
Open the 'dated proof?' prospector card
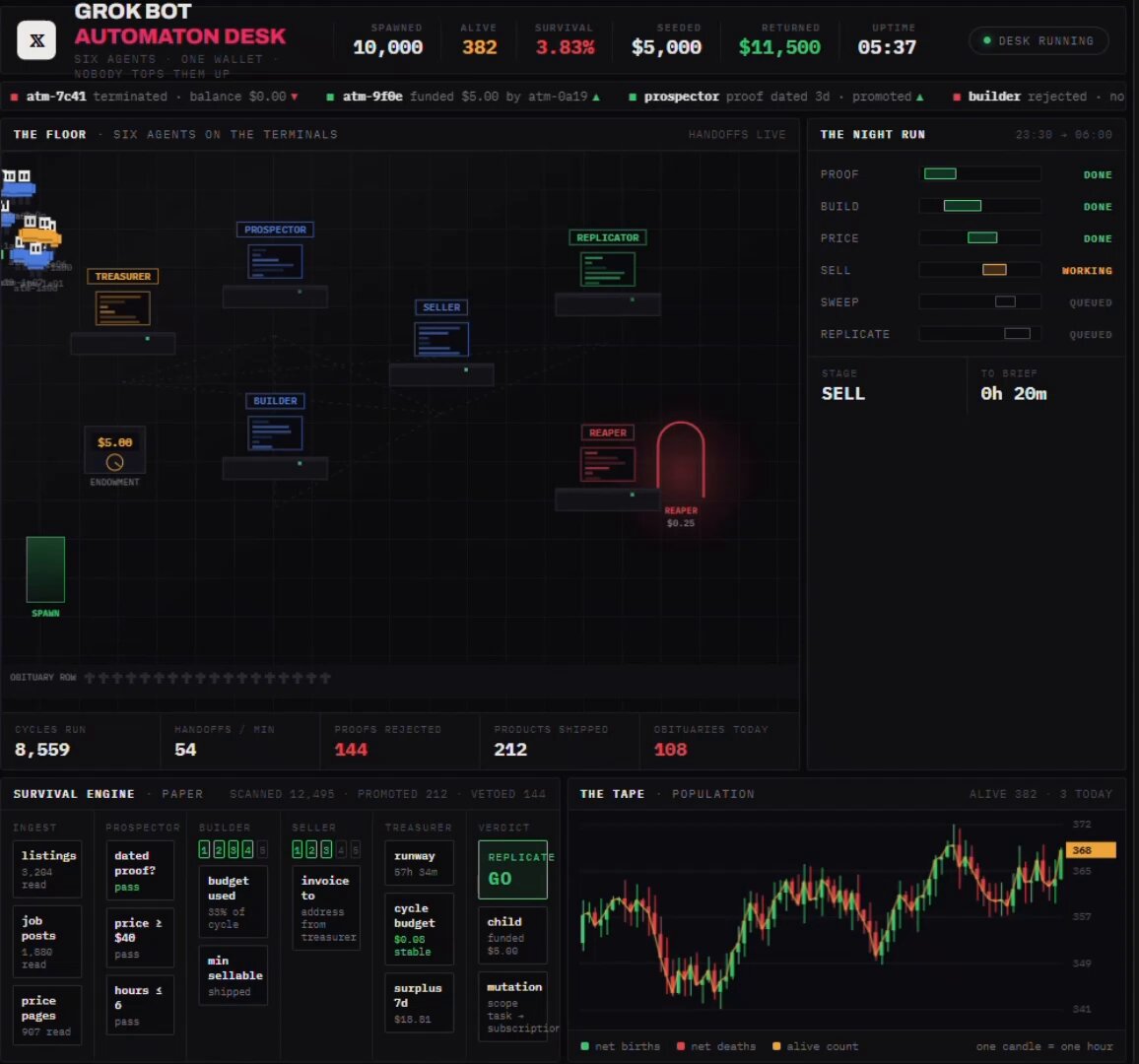pyautogui.click(x=140, y=870)
